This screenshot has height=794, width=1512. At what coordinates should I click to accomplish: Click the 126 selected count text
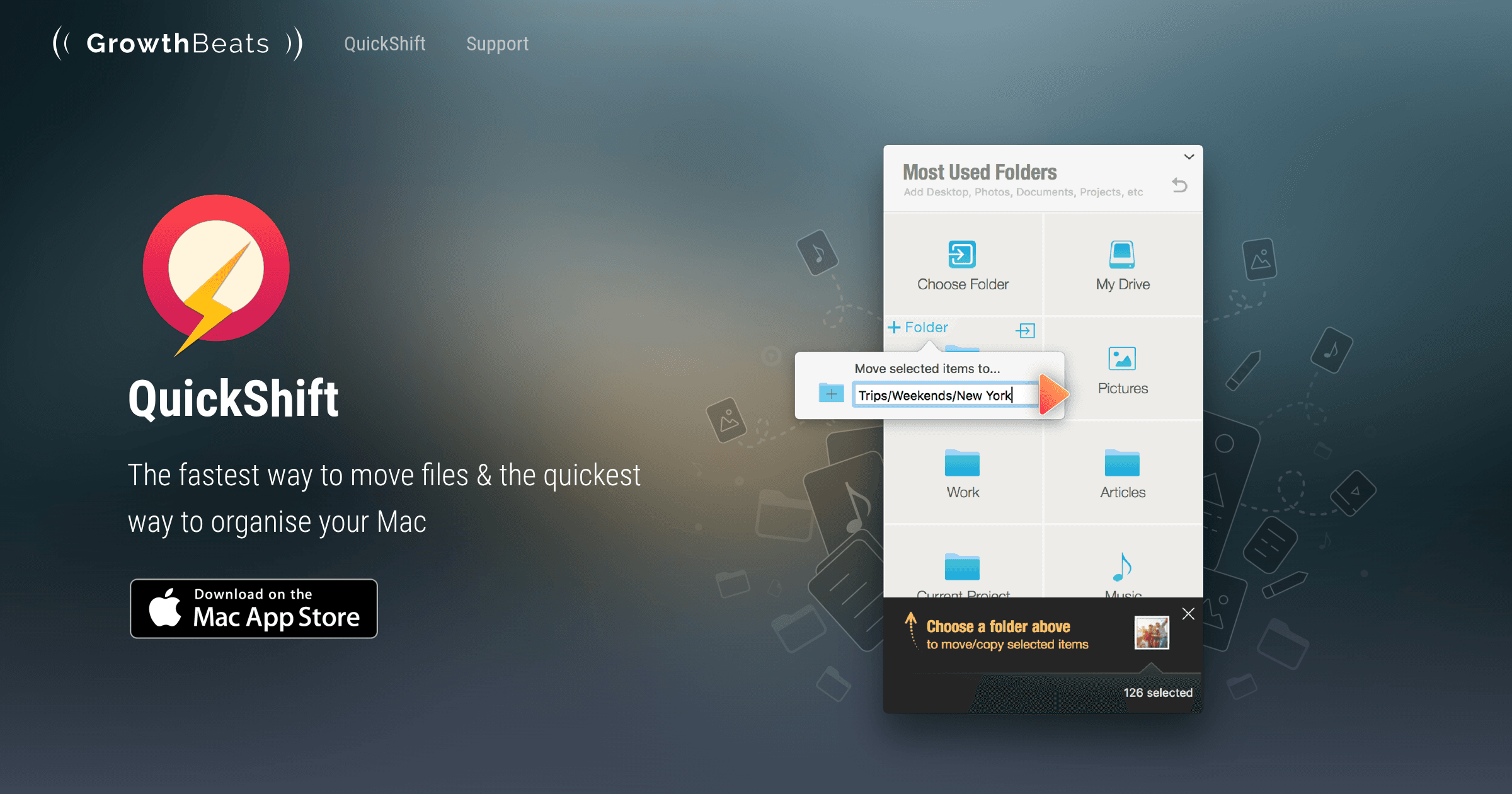tap(1158, 693)
